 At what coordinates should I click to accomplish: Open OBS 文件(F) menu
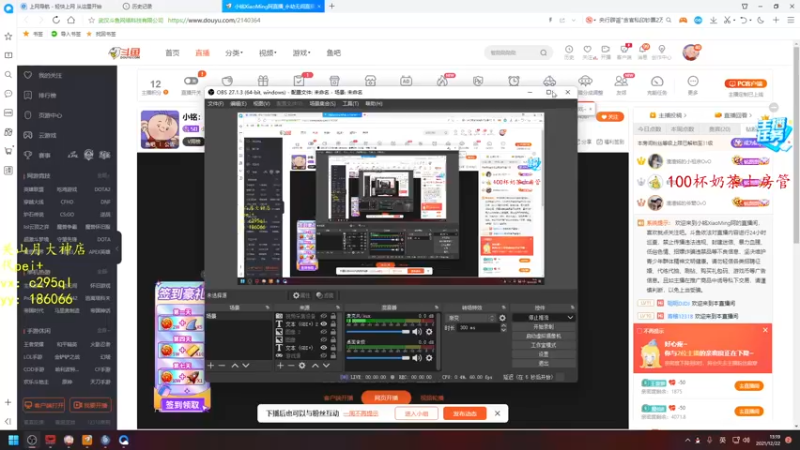tap(215, 104)
